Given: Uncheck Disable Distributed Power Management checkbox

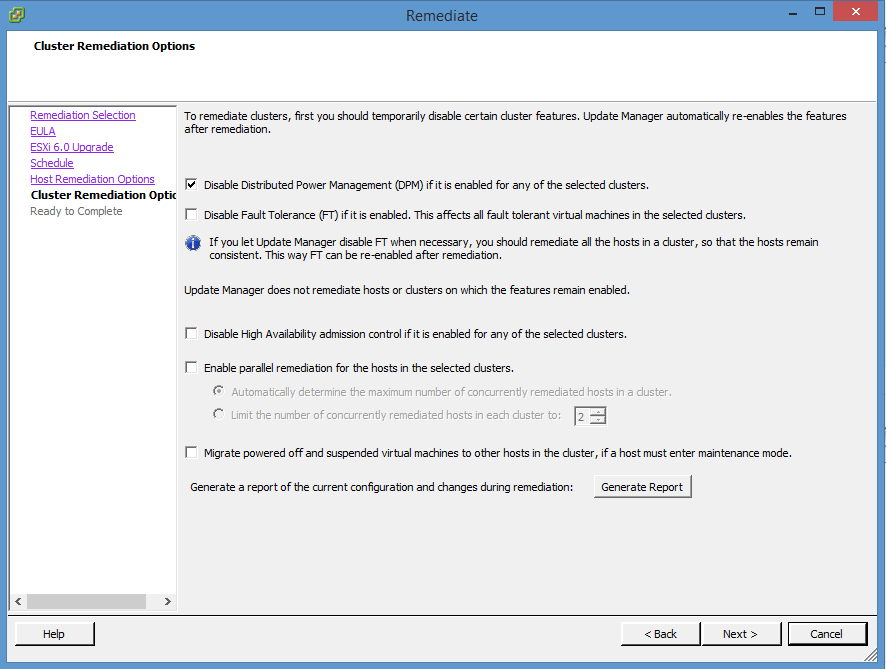Looking at the screenshot, I should click(191, 185).
